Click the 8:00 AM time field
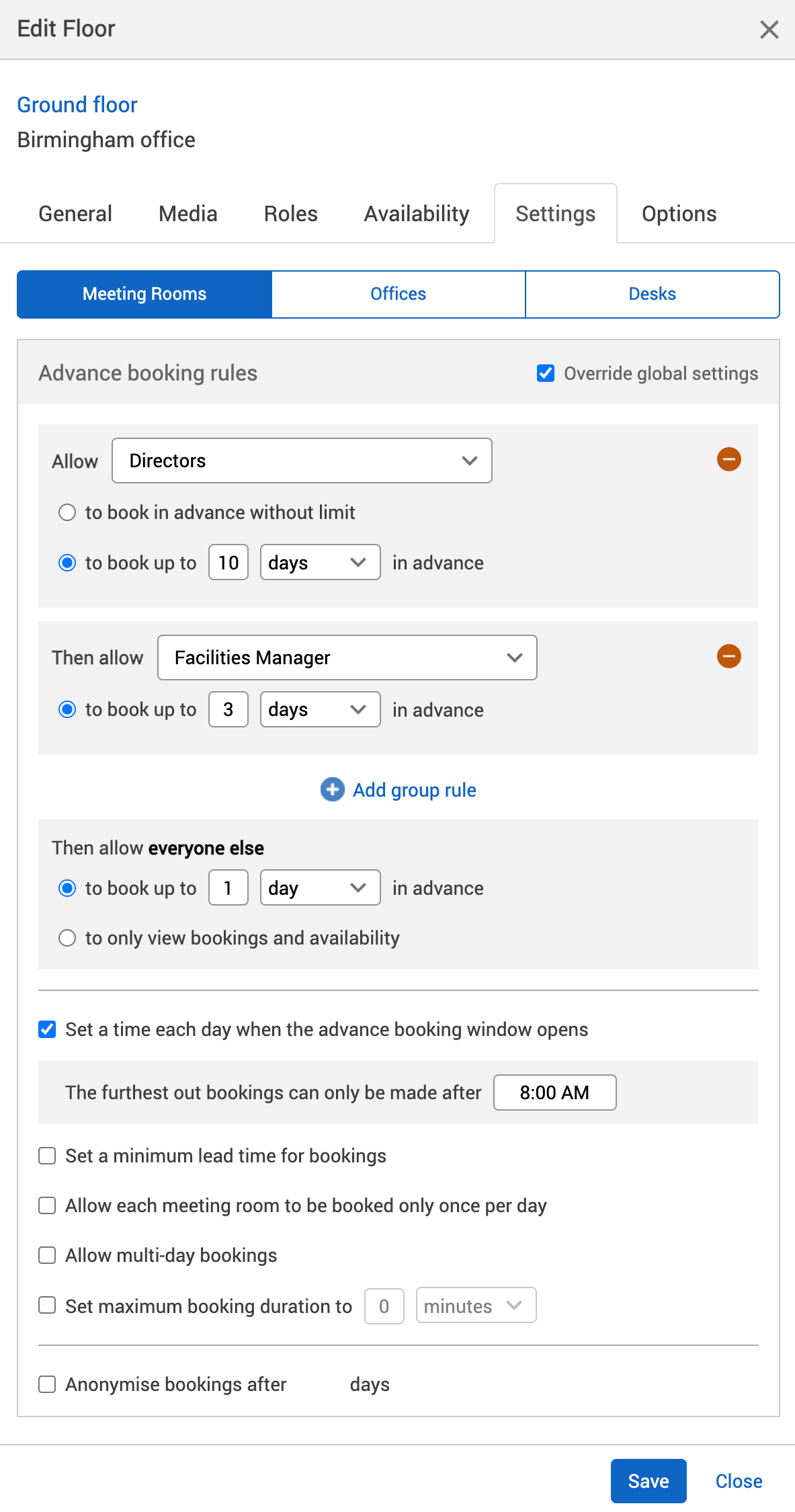795x1512 pixels. pos(554,1092)
